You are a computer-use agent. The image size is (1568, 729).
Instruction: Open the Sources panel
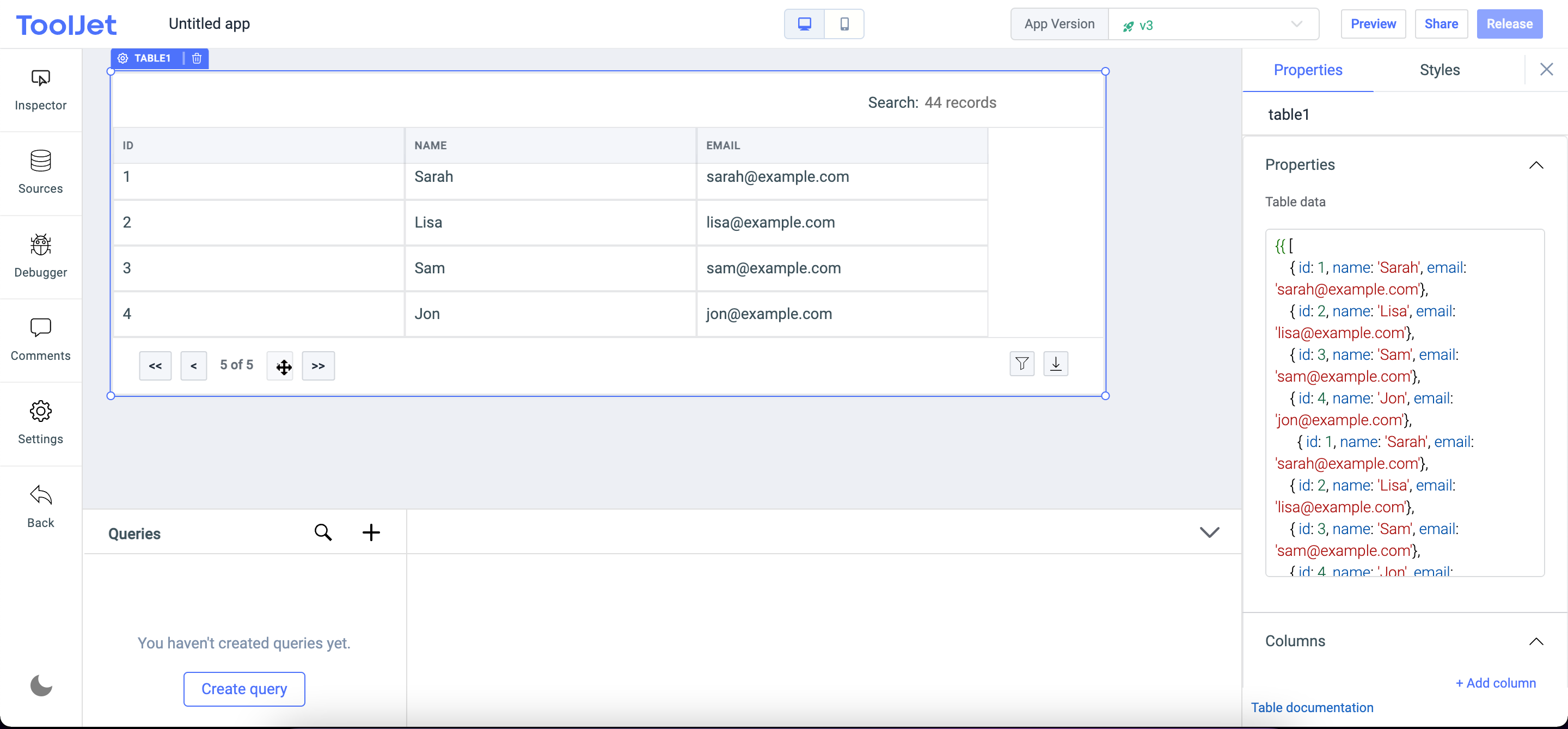40,172
